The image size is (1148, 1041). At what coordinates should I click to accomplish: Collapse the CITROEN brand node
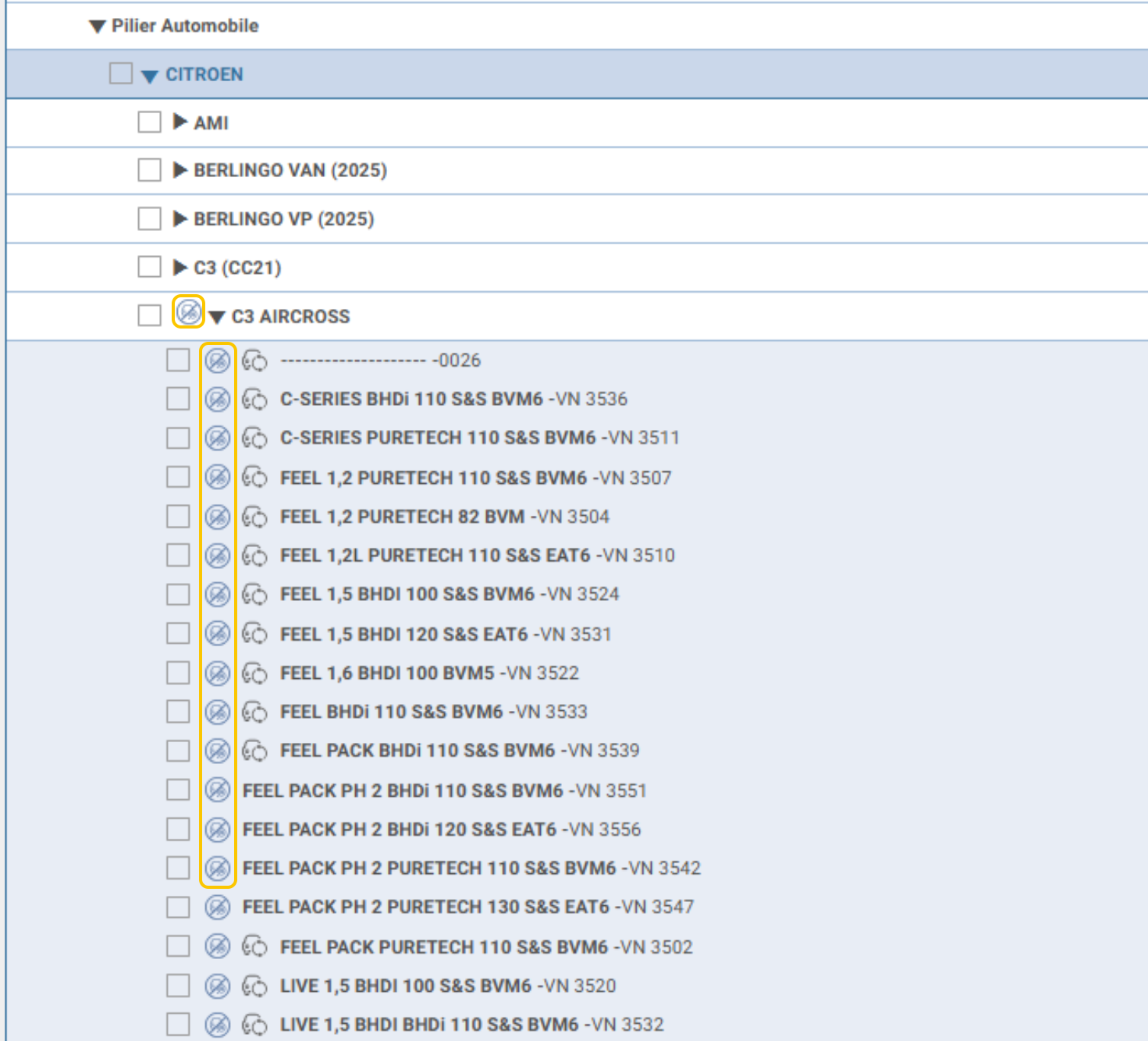[150, 76]
